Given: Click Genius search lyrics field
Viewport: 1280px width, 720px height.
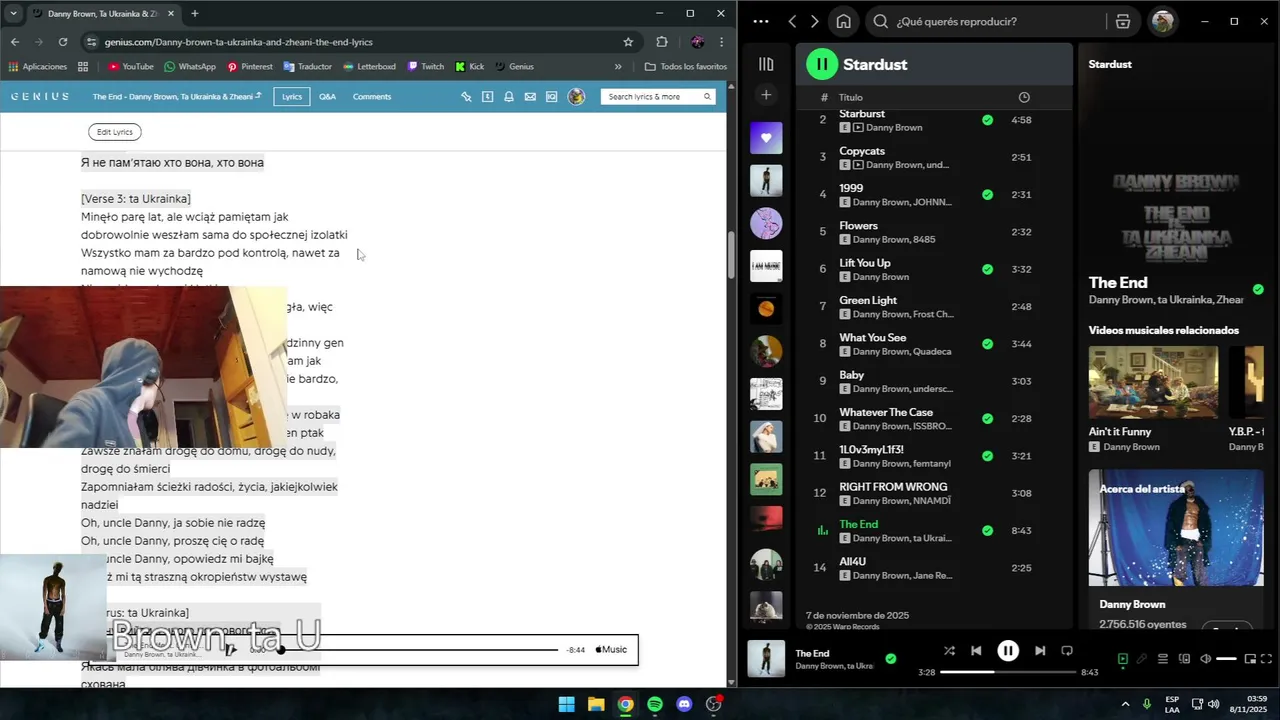Looking at the screenshot, I should [x=657, y=97].
